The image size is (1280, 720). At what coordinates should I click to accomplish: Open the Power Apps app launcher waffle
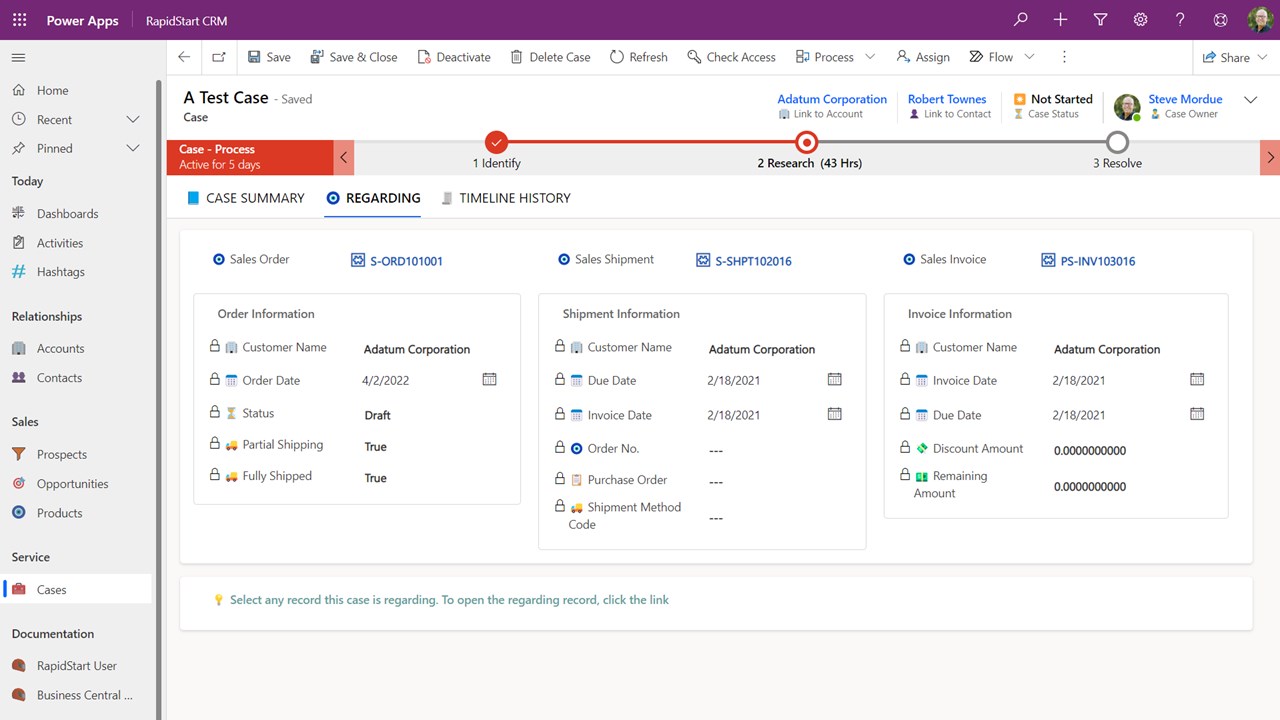tap(20, 20)
